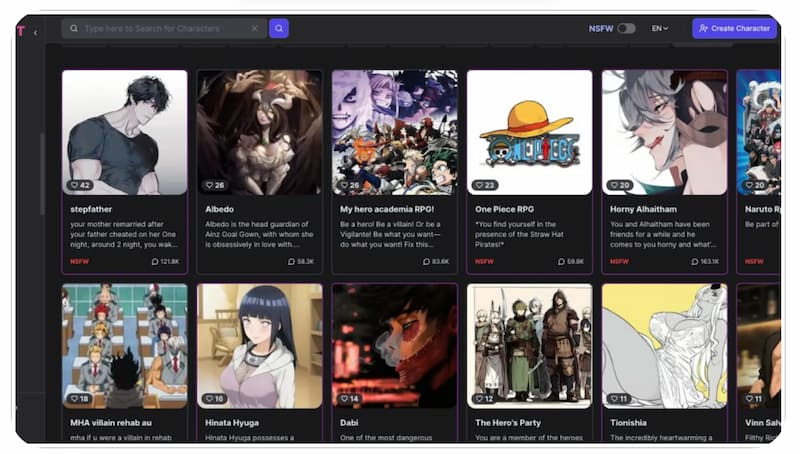Click The Hero's Party thumbnail image
Viewport: 800px width, 454px height.
coord(530,346)
